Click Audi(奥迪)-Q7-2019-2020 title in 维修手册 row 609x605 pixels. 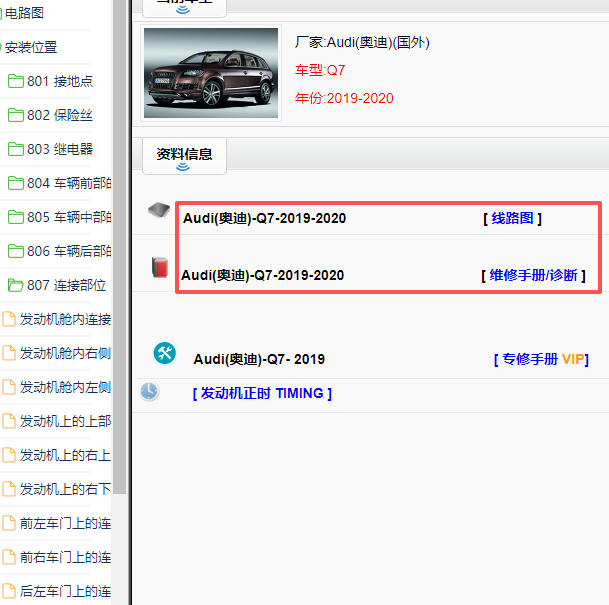263,275
